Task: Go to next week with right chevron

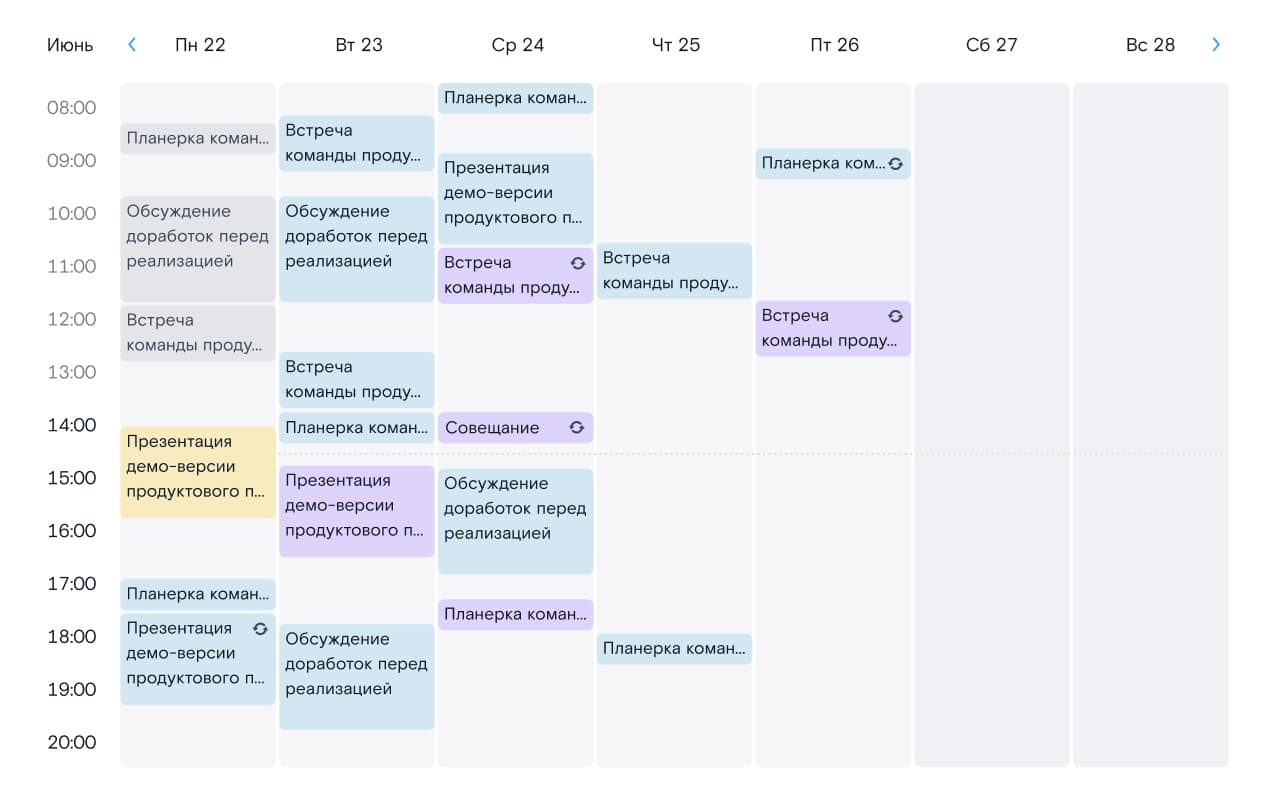Action: [1216, 44]
